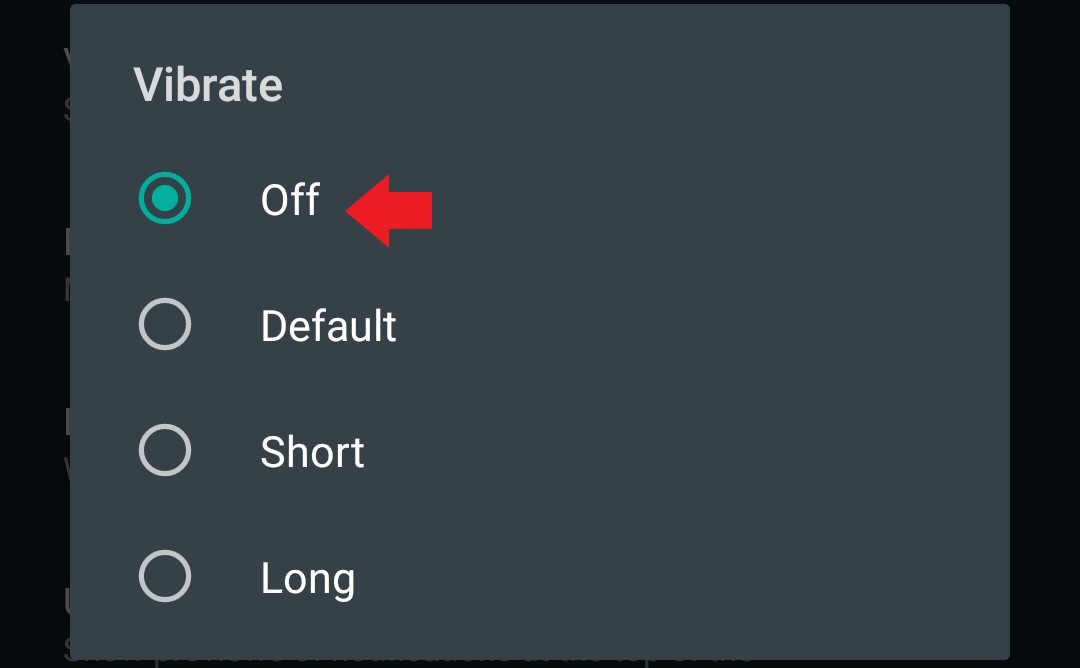Tap empty row space right of Default
Image resolution: width=1080 pixels, height=668 pixels.
point(700,326)
